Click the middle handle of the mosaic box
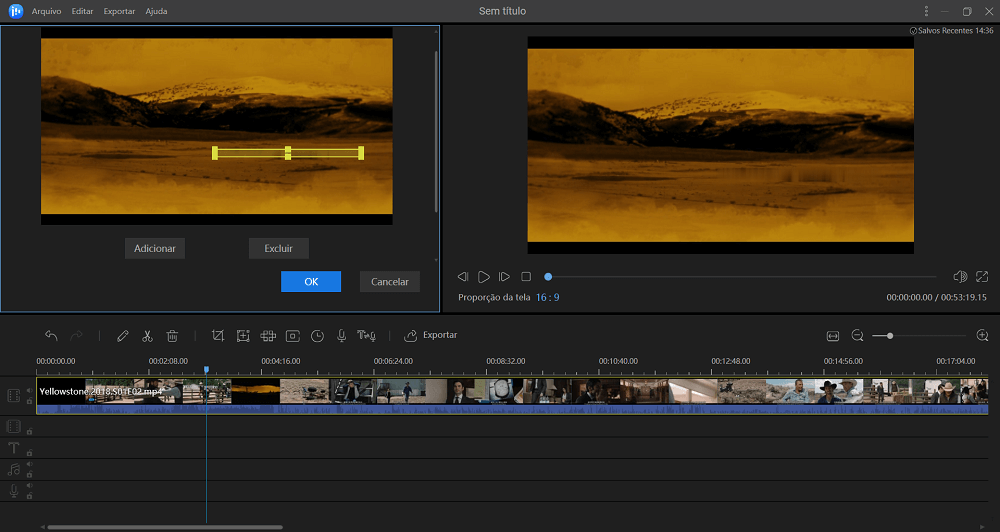This screenshot has width=1000, height=532. (288, 152)
